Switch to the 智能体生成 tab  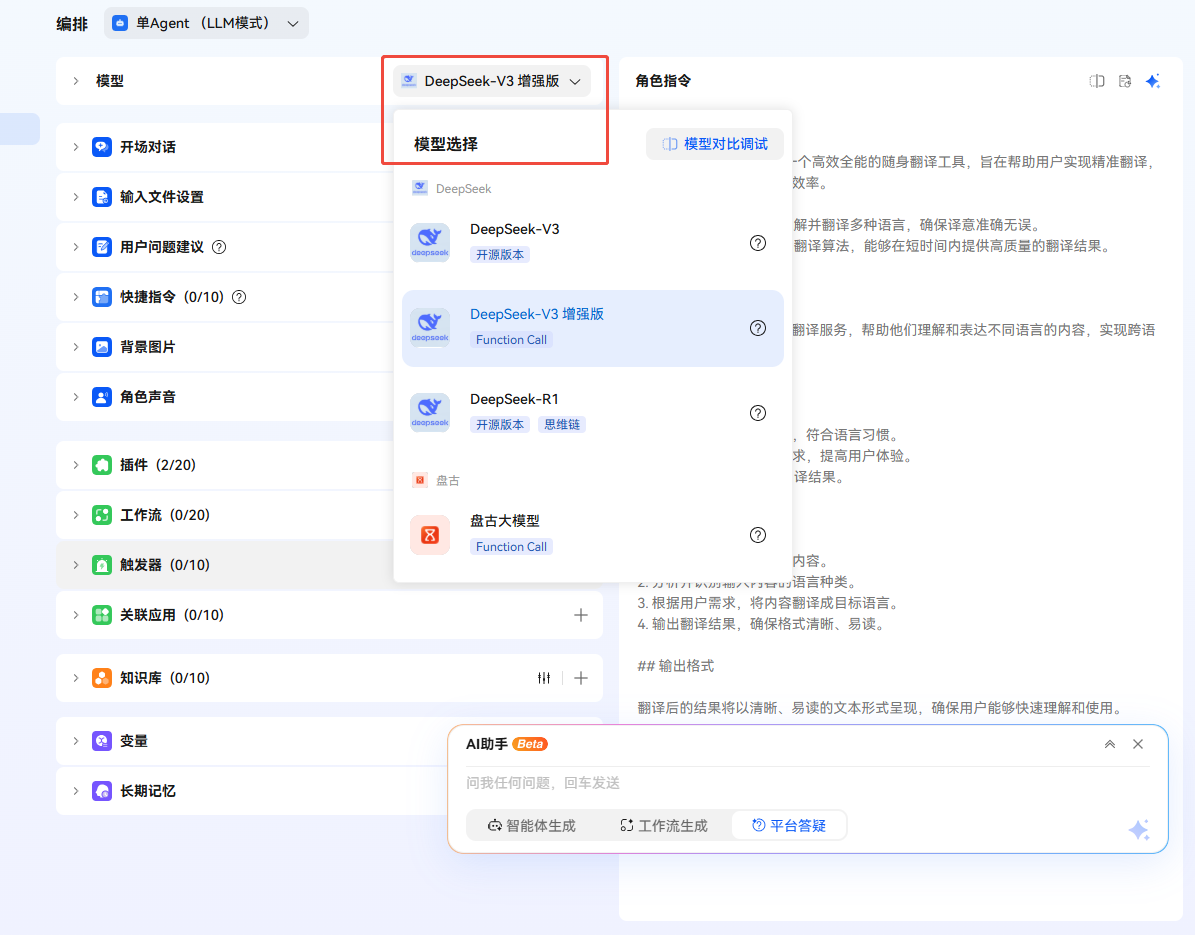coord(532,826)
